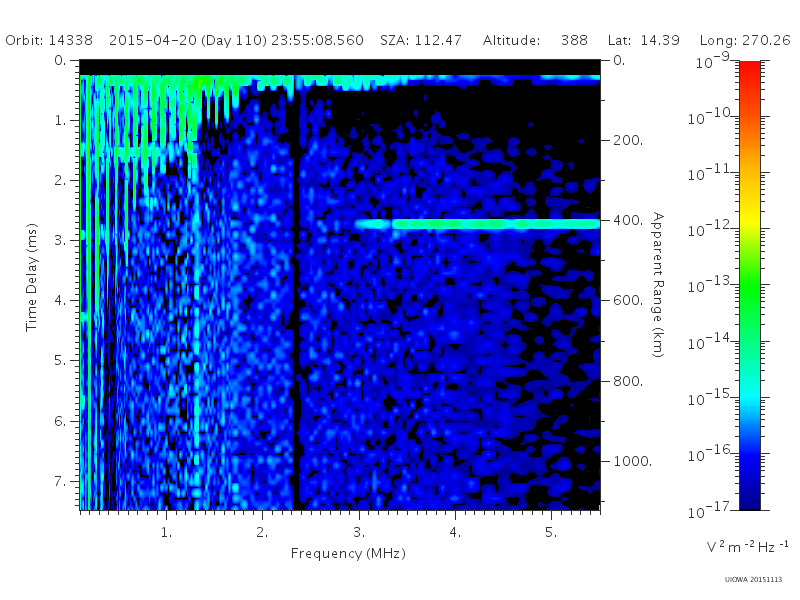Screen dimensions: 800x600
Task: Click the bright cyan horizontal echo trace near 400 km
Action: click(478, 224)
